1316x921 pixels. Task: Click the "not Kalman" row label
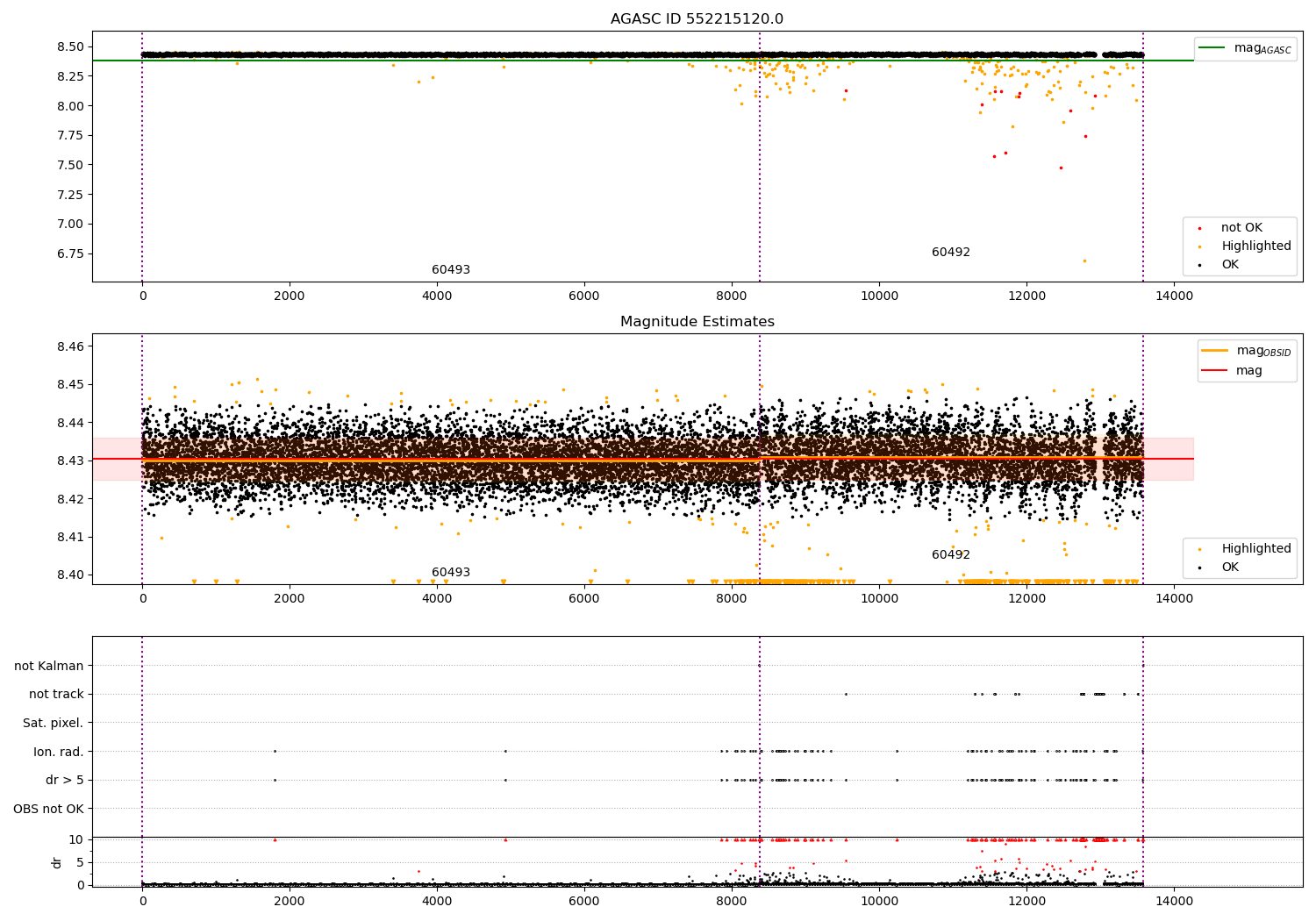point(49,667)
